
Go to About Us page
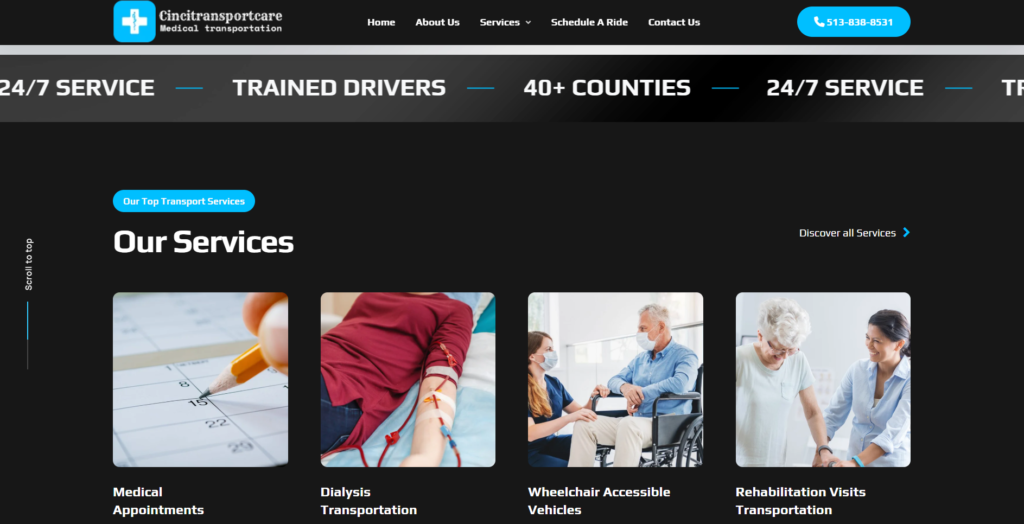tap(438, 22)
